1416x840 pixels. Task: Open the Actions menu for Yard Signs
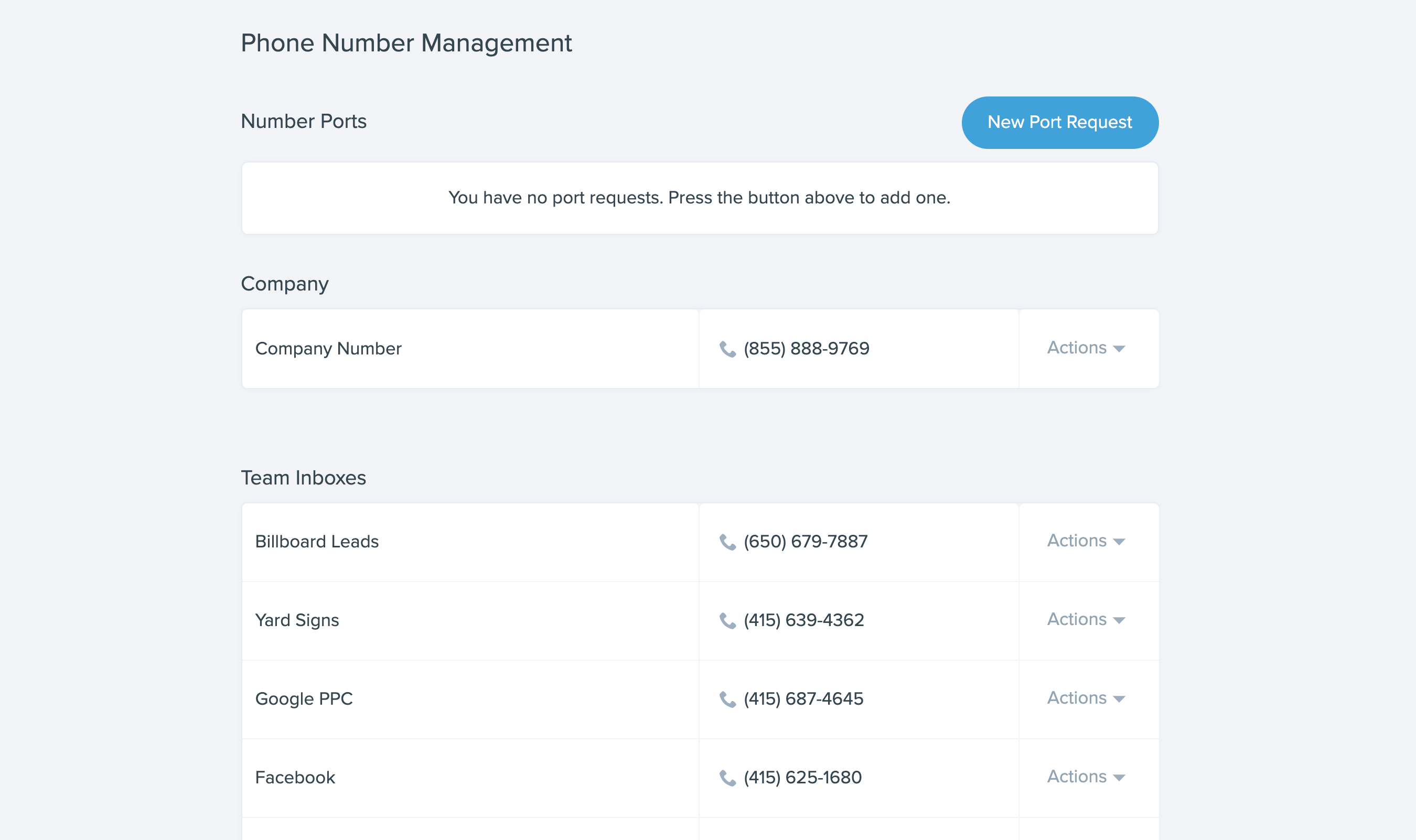coord(1086,620)
